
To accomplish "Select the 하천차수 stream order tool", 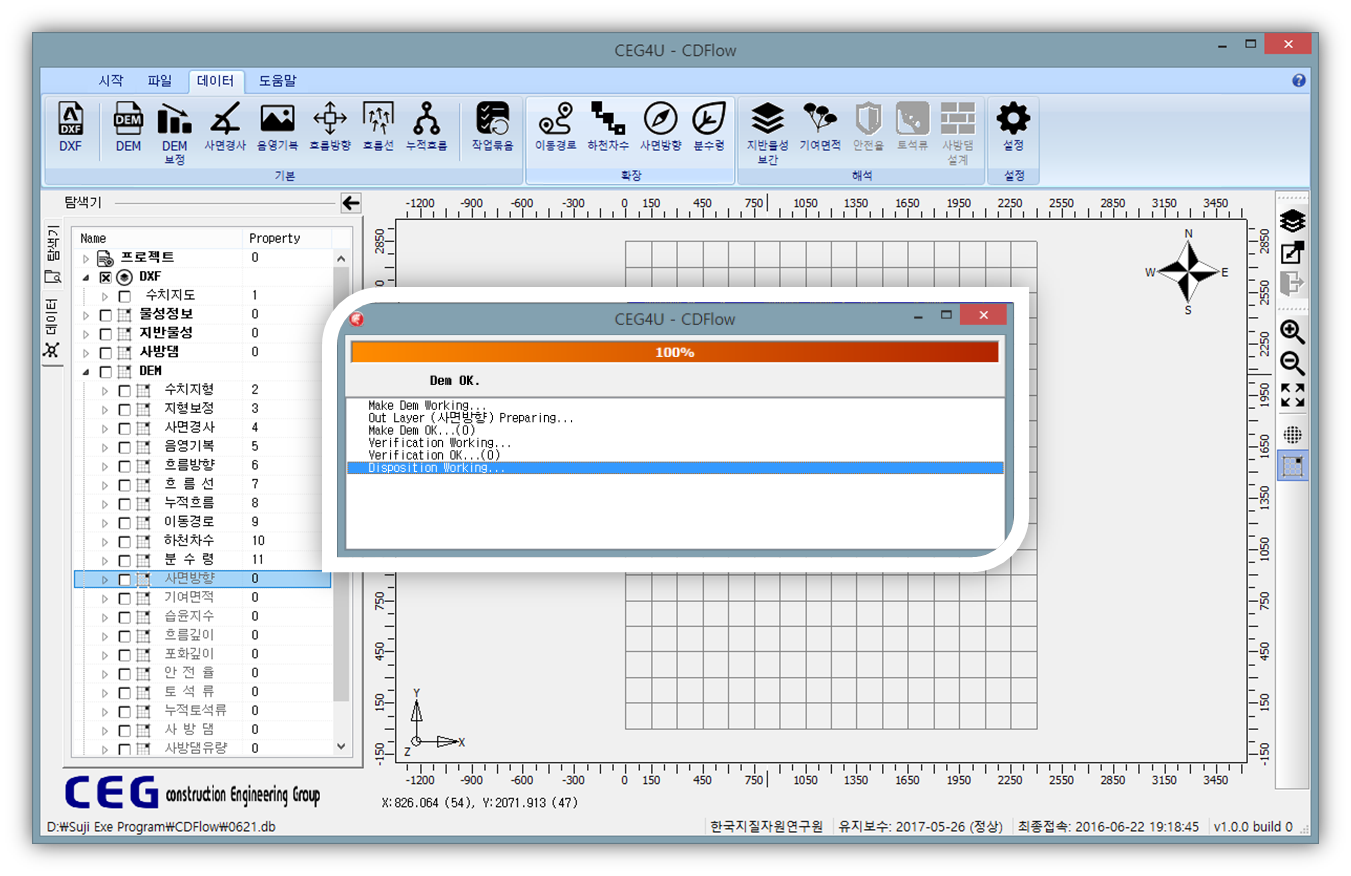I will (608, 127).
